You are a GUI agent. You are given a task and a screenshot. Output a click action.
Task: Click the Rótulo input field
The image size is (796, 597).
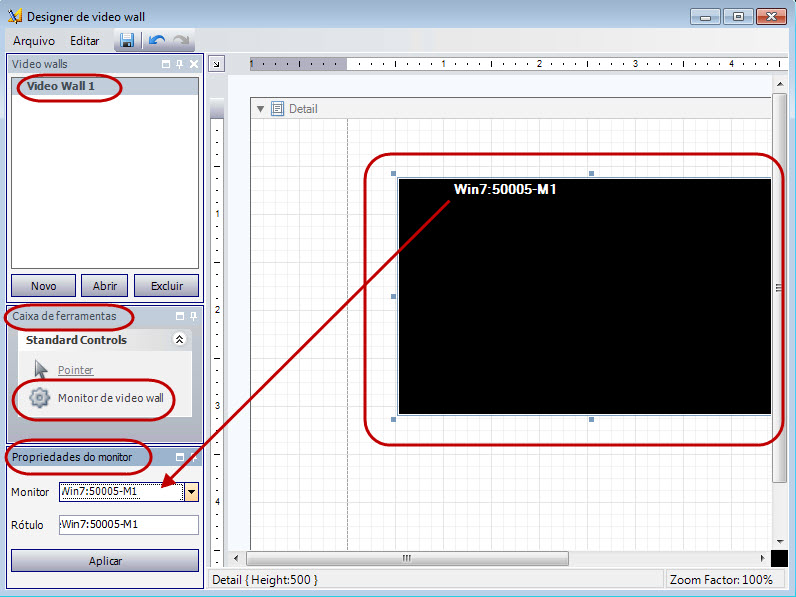click(129, 524)
